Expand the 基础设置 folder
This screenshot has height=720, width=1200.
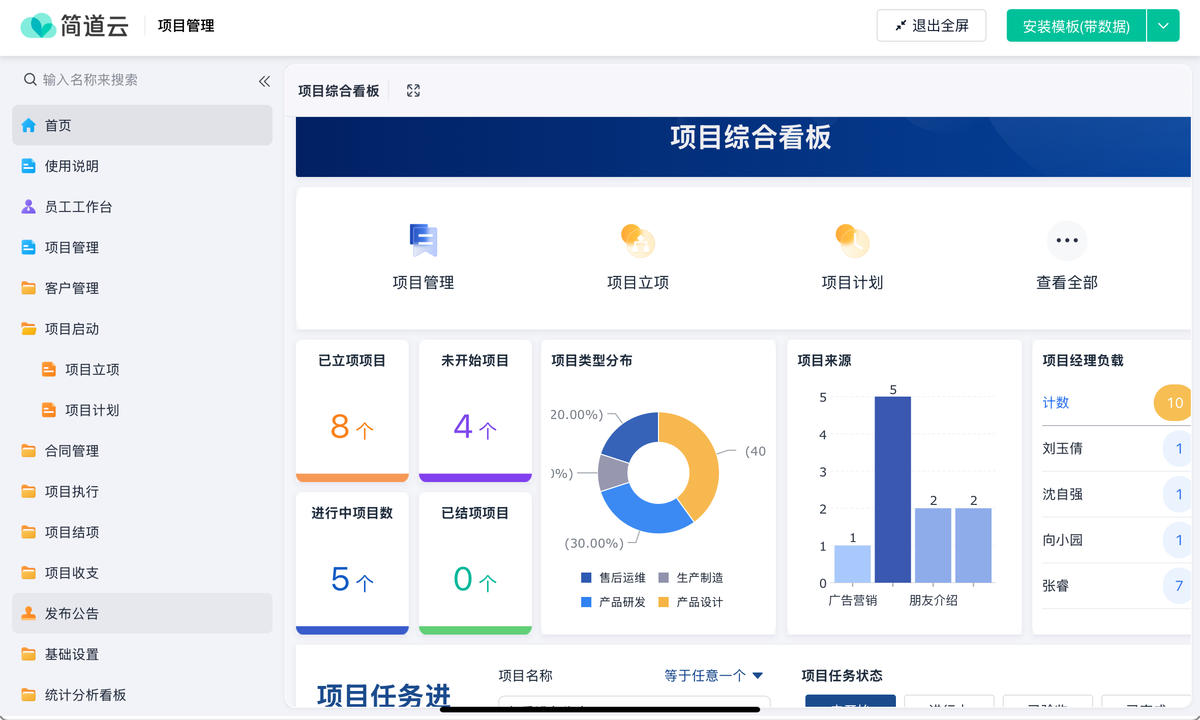[x=142, y=654]
